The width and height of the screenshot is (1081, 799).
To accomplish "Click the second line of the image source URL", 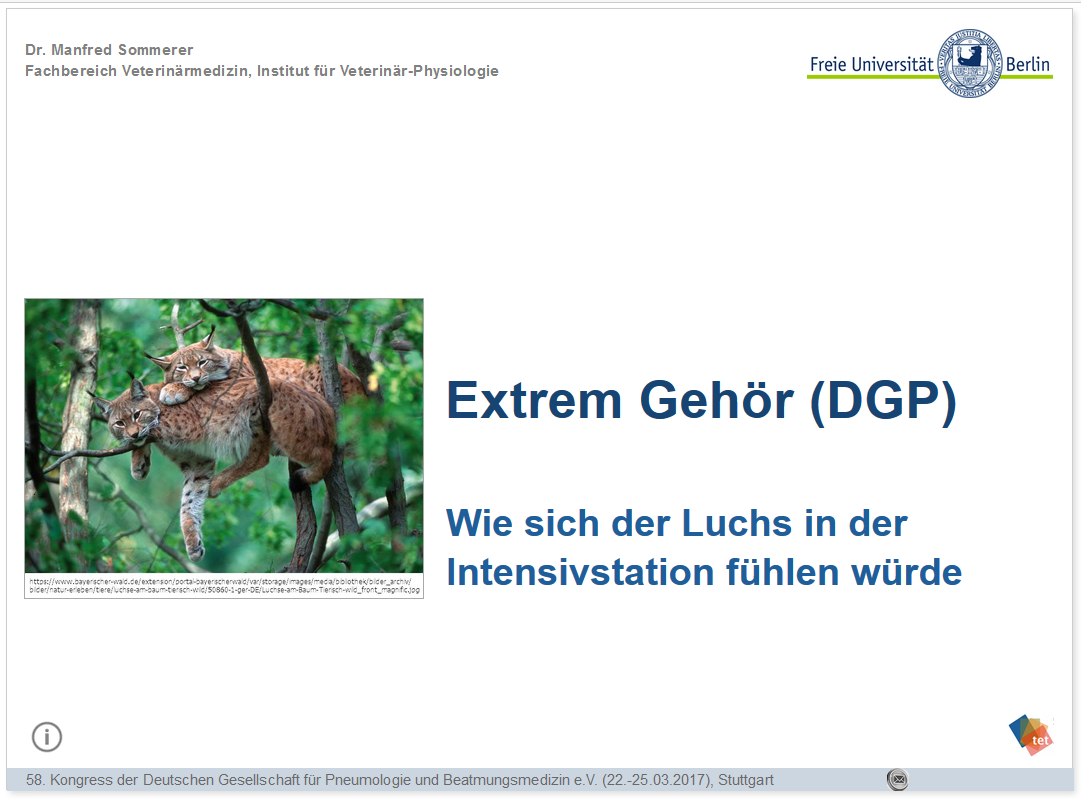I will [x=223, y=591].
